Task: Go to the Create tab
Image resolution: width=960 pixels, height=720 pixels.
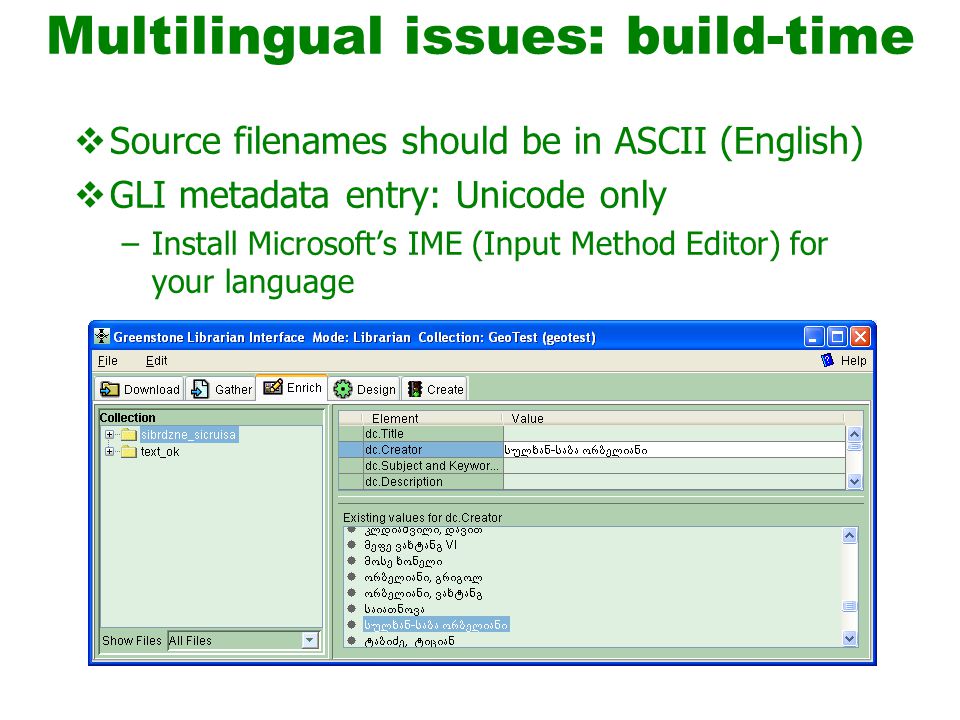Action: [435, 389]
